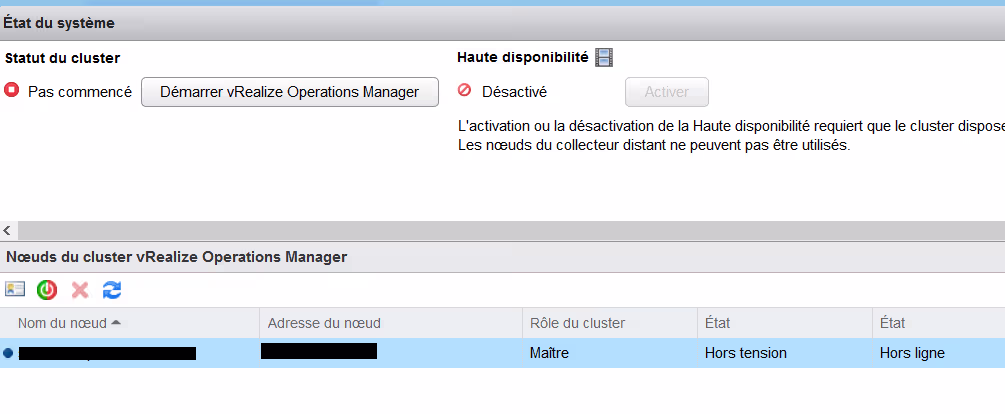The width and height of the screenshot is (1005, 414).
Task: Click the Adresse du nœud column header
Action: coord(324,323)
